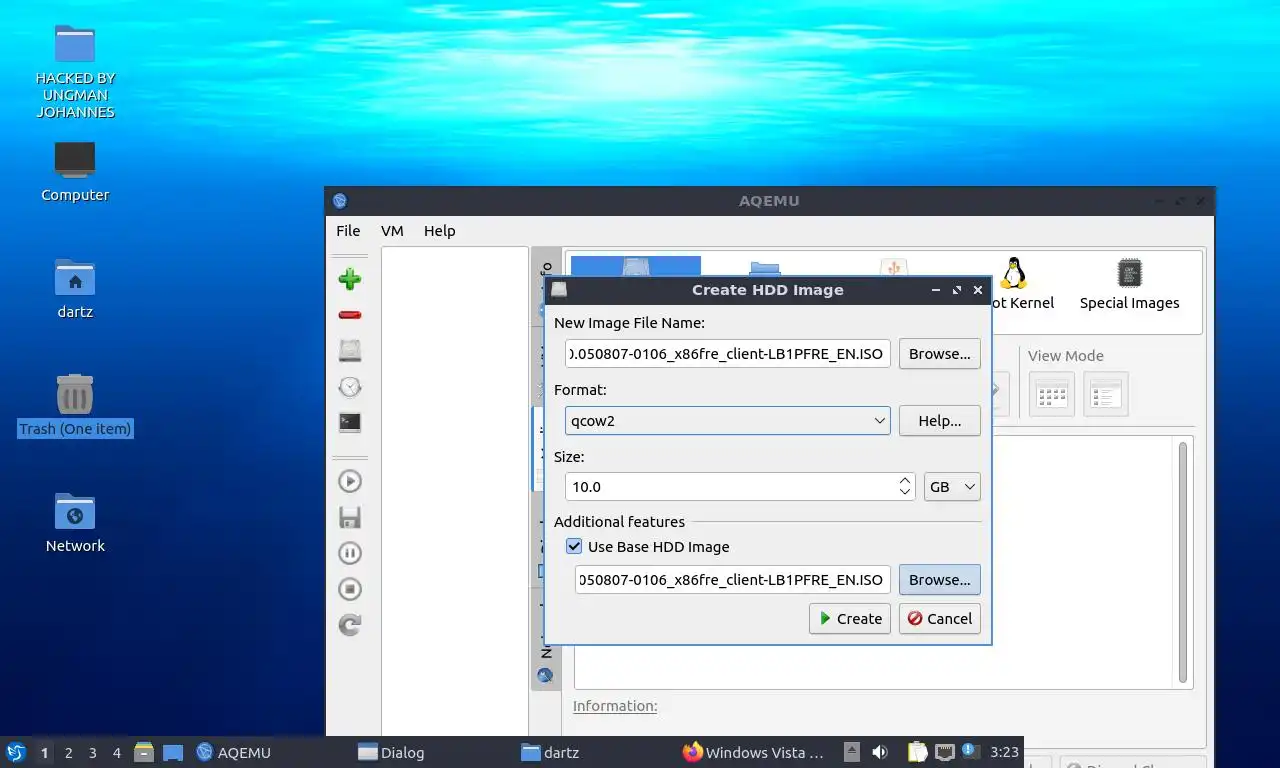The image size is (1280, 768).
Task: Click the Help... button beside Format
Action: (939, 421)
